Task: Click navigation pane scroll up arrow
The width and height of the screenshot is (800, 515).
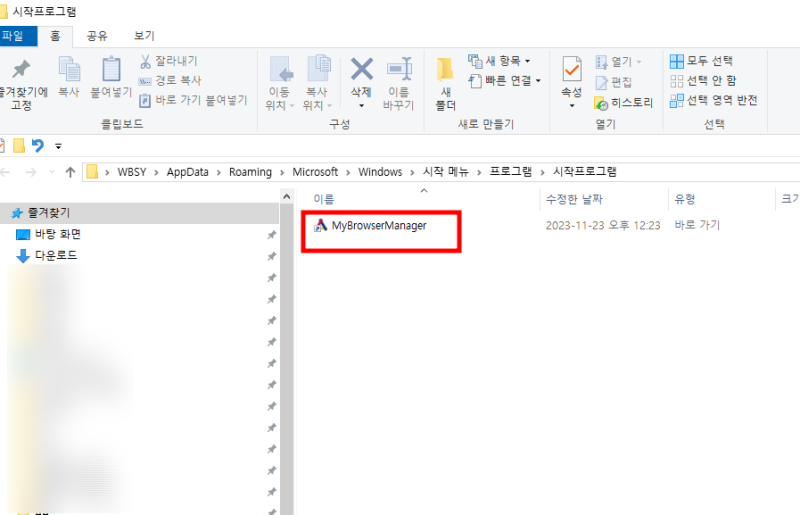Action: click(x=287, y=197)
